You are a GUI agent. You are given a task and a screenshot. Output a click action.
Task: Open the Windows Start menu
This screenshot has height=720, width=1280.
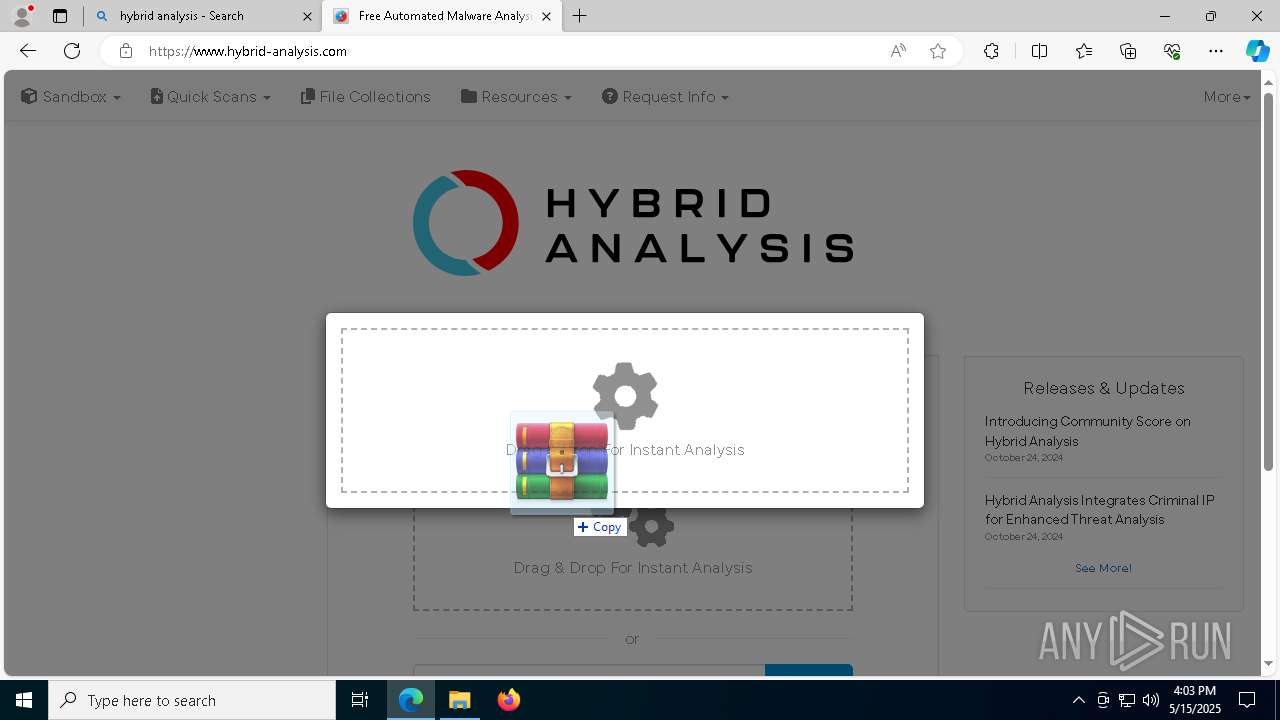click(x=24, y=700)
